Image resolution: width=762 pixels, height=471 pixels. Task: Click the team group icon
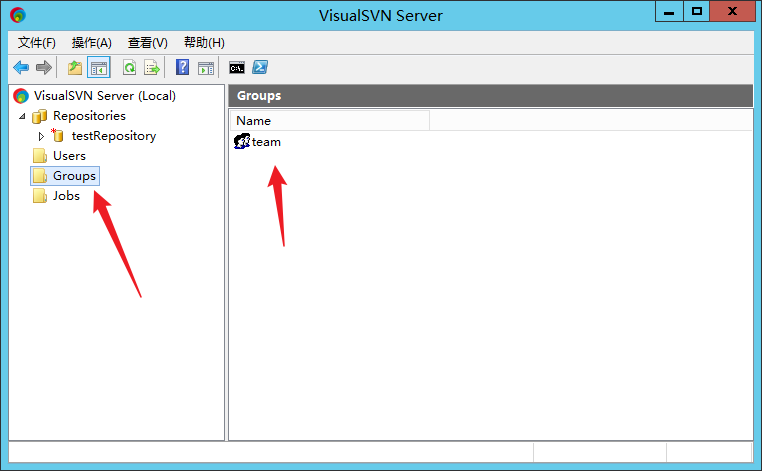coord(242,141)
